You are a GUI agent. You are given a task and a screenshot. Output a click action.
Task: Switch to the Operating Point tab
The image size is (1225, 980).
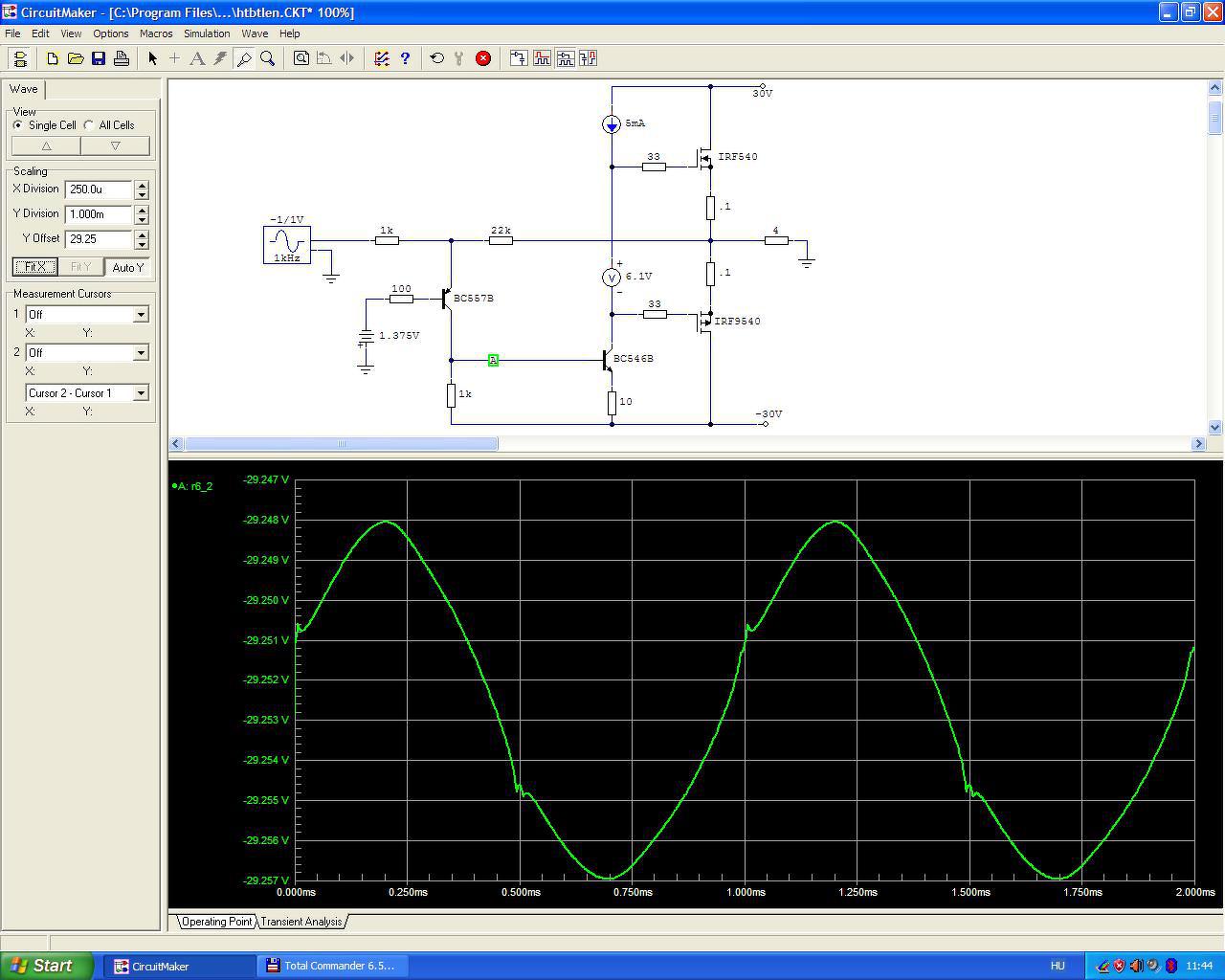coord(217,922)
